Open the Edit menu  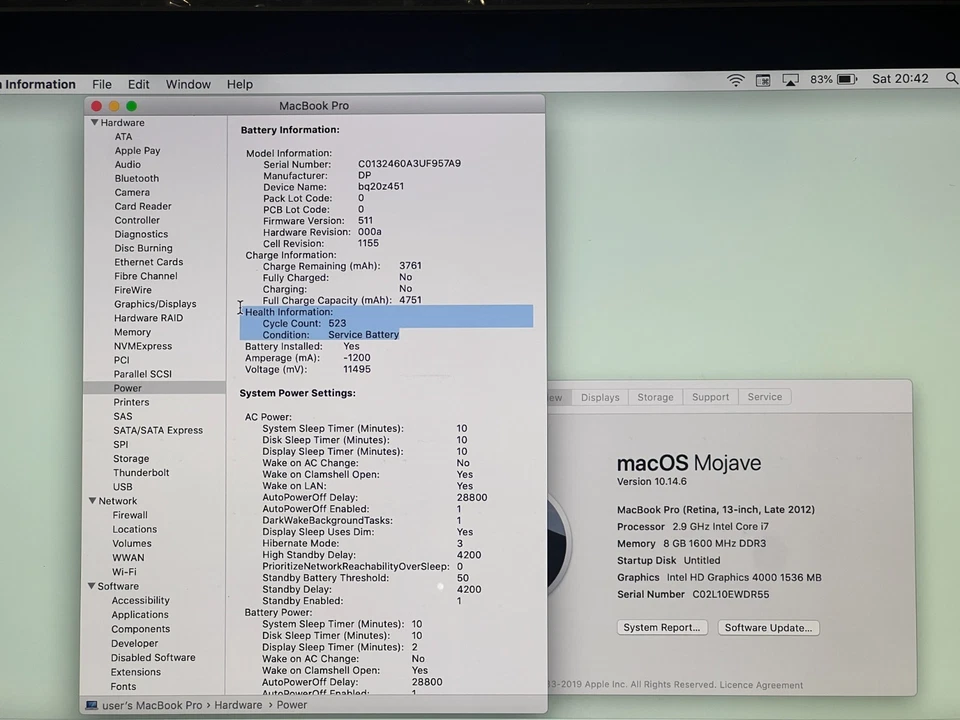coord(138,84)
